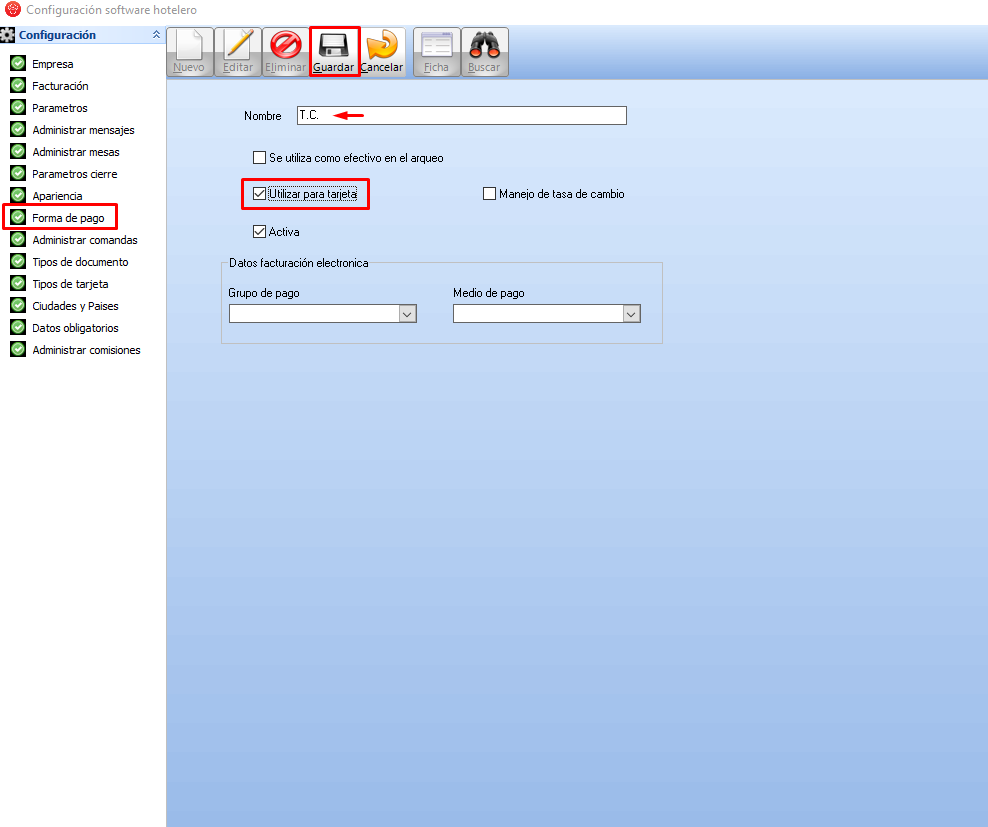Go to 'Facturación' in the sidebar
Screen dimensions: 988x827
coord(60,86)
